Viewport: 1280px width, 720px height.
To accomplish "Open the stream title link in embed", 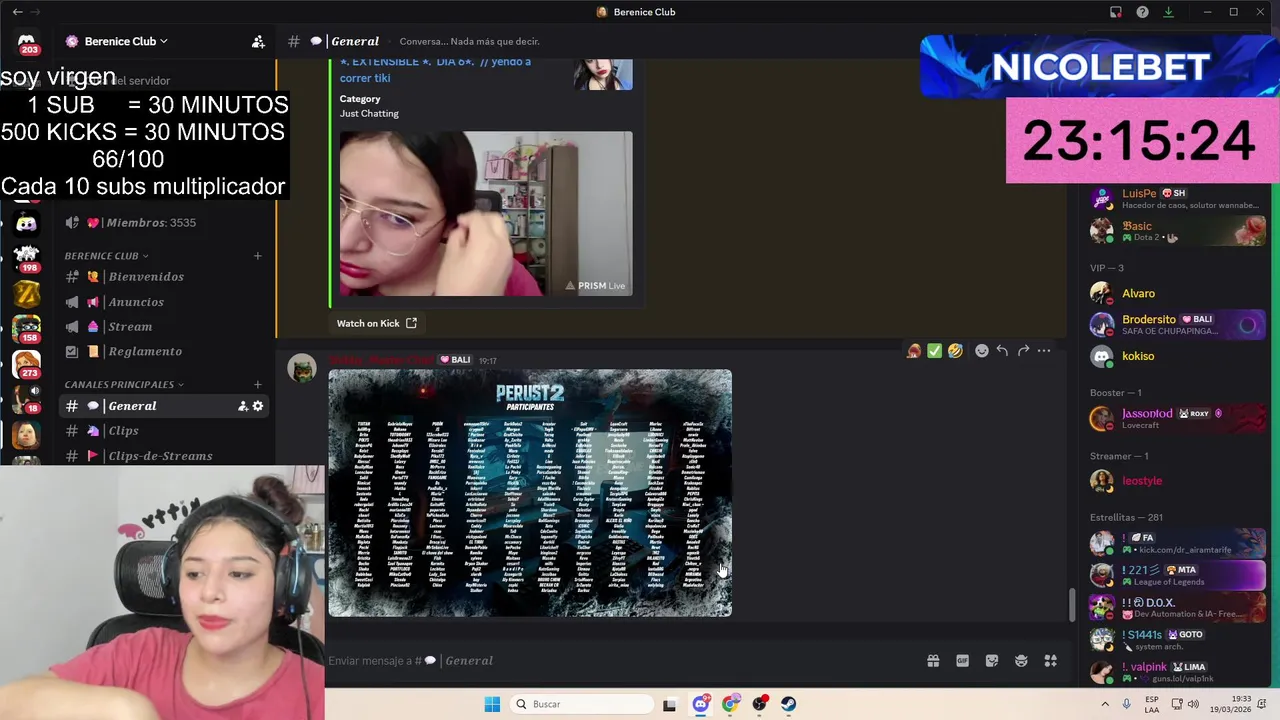I will 435,69.
